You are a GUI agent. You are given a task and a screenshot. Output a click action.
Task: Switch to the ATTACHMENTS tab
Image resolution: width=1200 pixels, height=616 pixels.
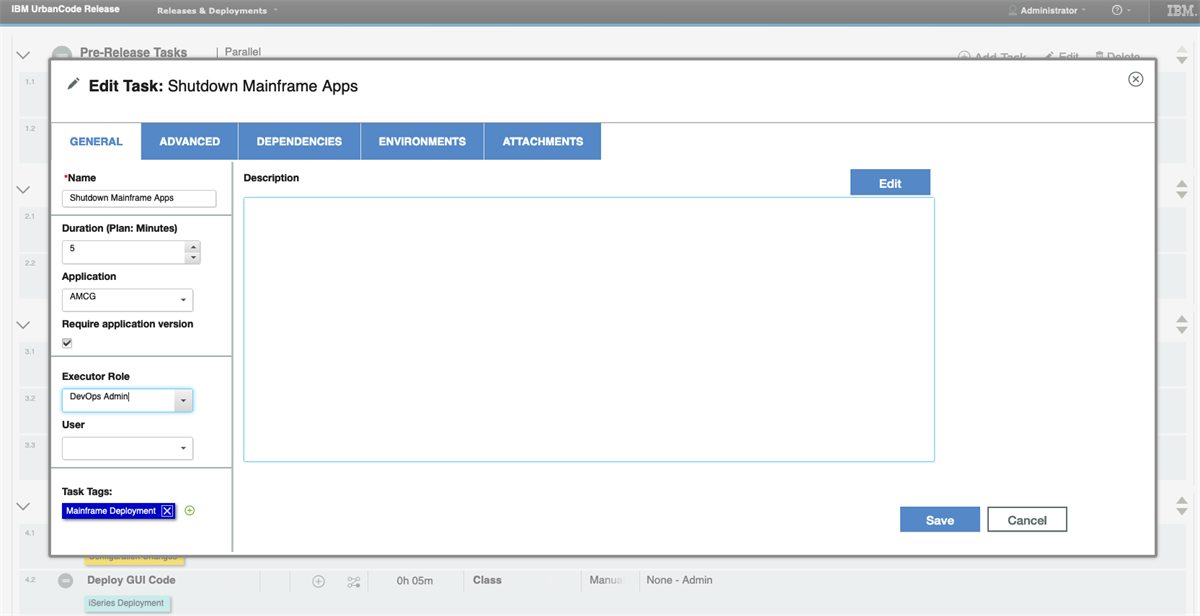click(542, 141)
